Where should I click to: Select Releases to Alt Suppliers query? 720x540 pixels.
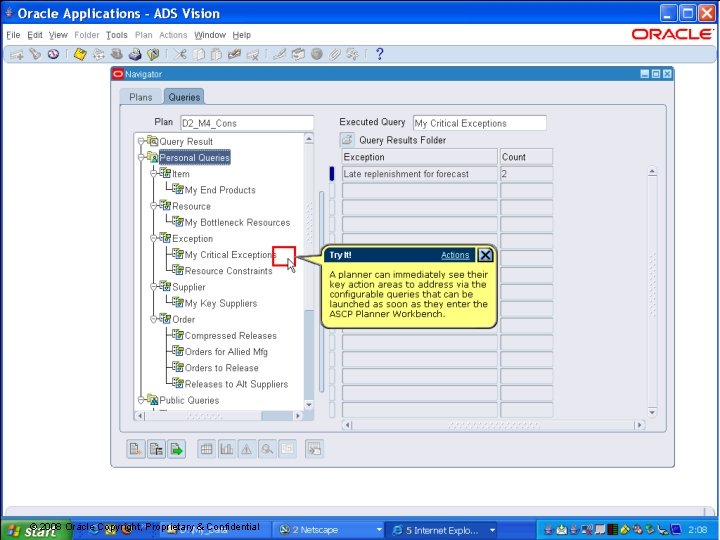(236, 384)
